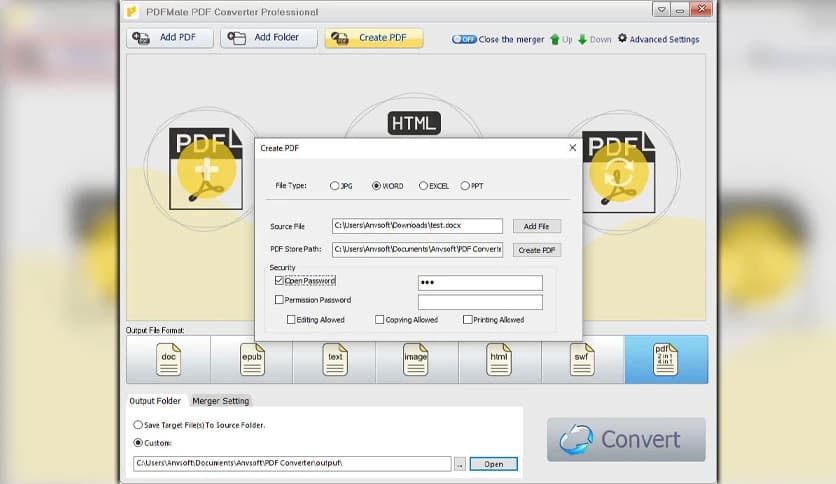Check Copying Allowed option

380,319
